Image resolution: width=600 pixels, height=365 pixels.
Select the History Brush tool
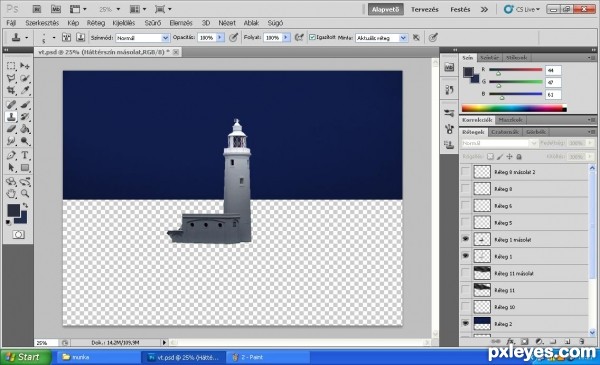(x=25, y=117)
